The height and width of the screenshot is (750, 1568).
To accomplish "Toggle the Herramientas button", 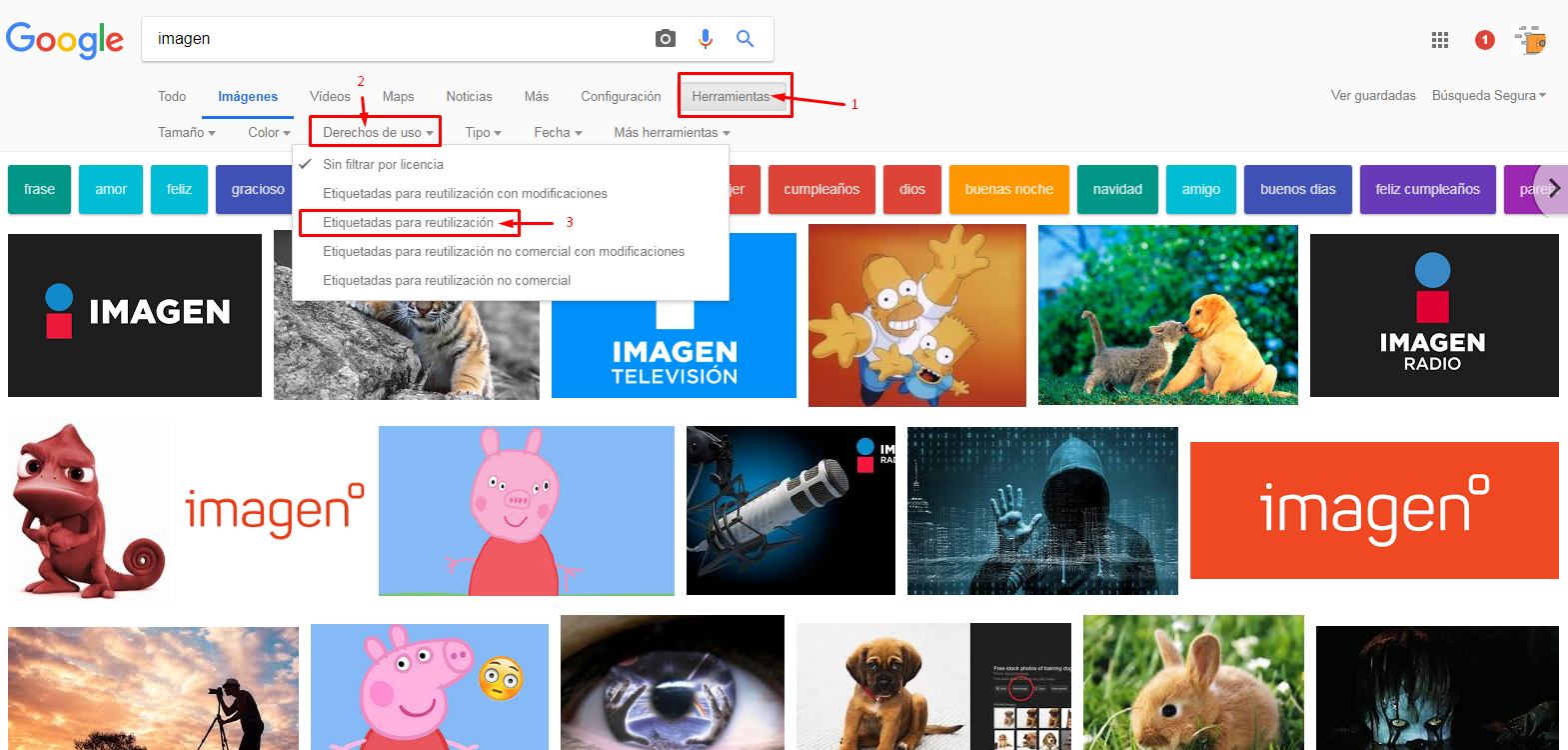I will [x=736, y=96].
